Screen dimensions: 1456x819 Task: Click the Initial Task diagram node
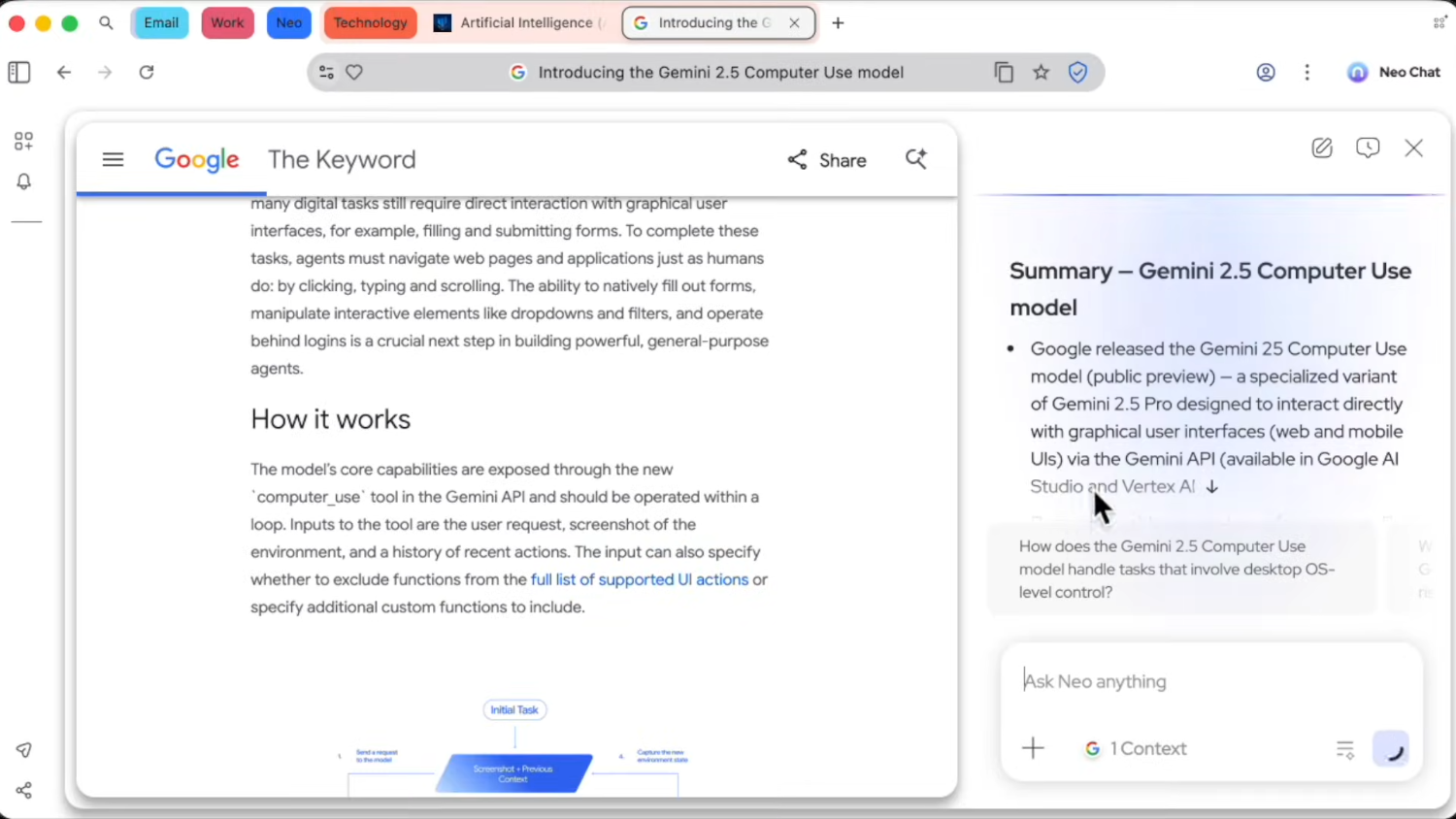coord(514,709)
